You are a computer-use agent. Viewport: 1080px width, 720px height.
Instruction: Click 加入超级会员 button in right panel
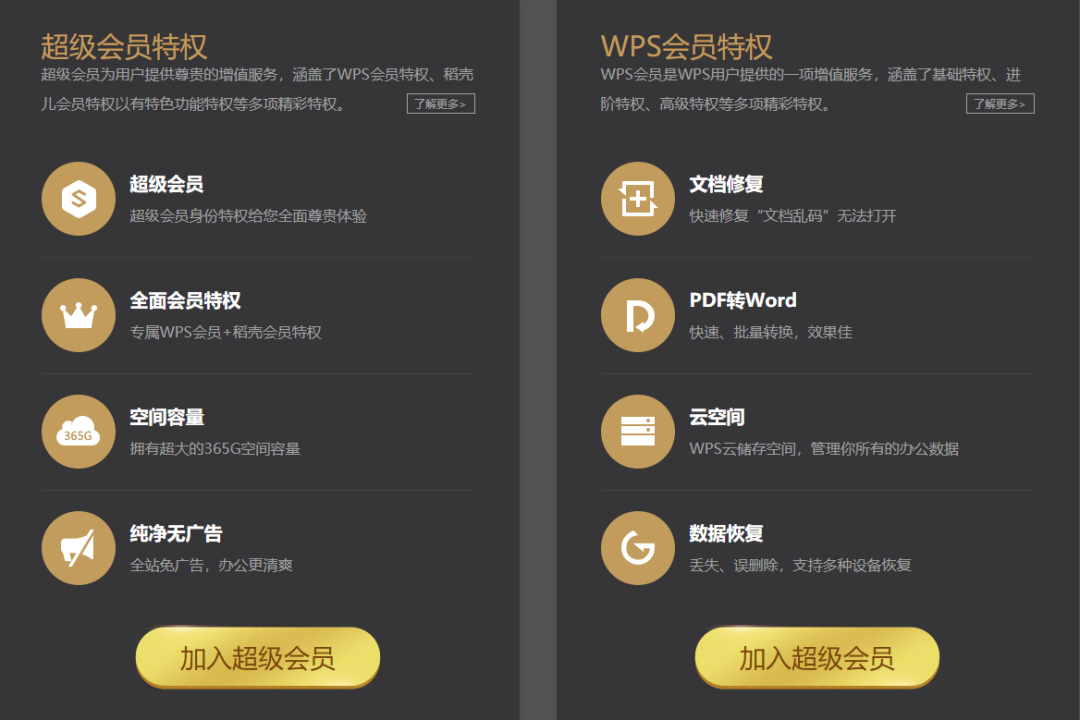coord(817,658)
